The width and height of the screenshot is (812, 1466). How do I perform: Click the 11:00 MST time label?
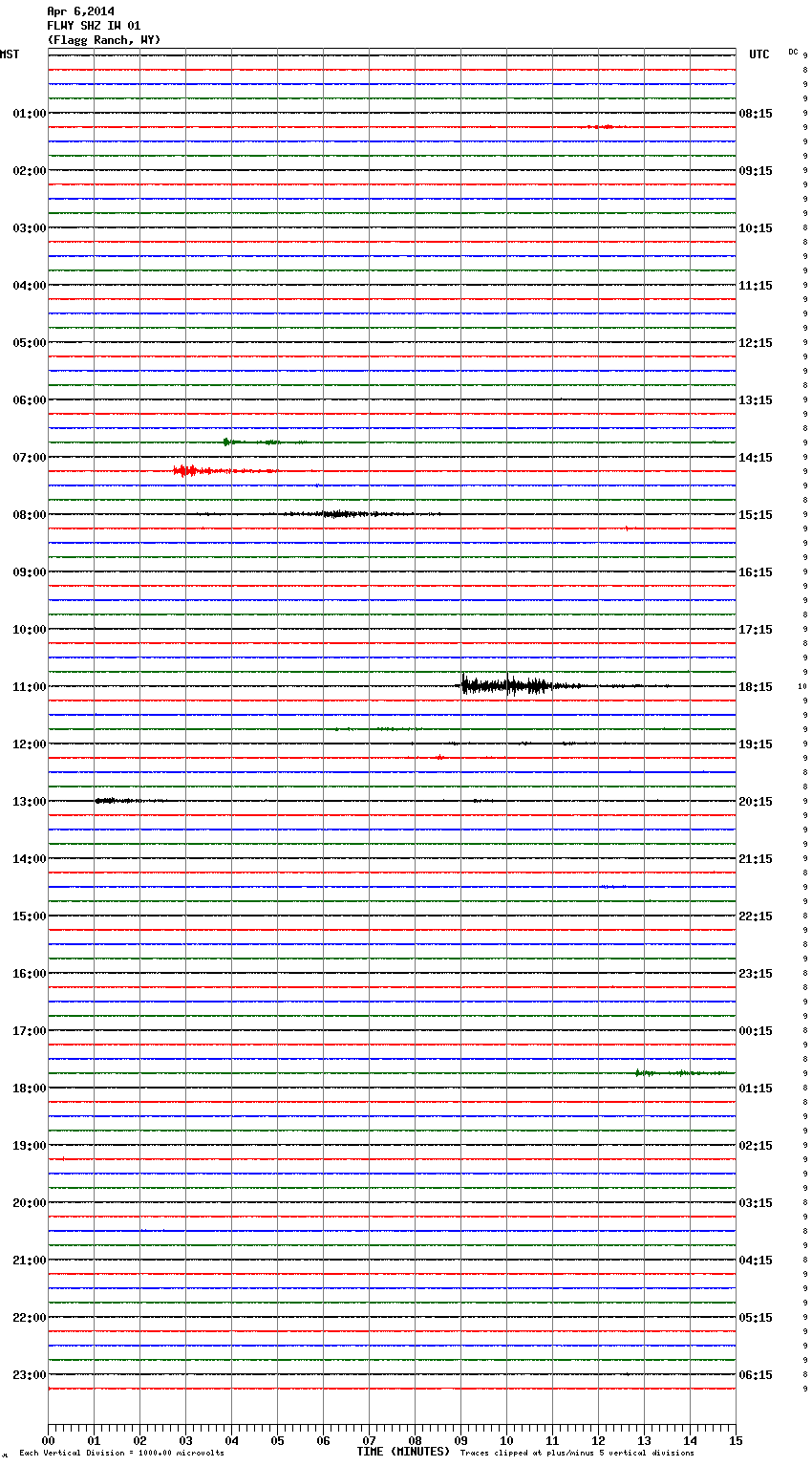coord(29,687)
